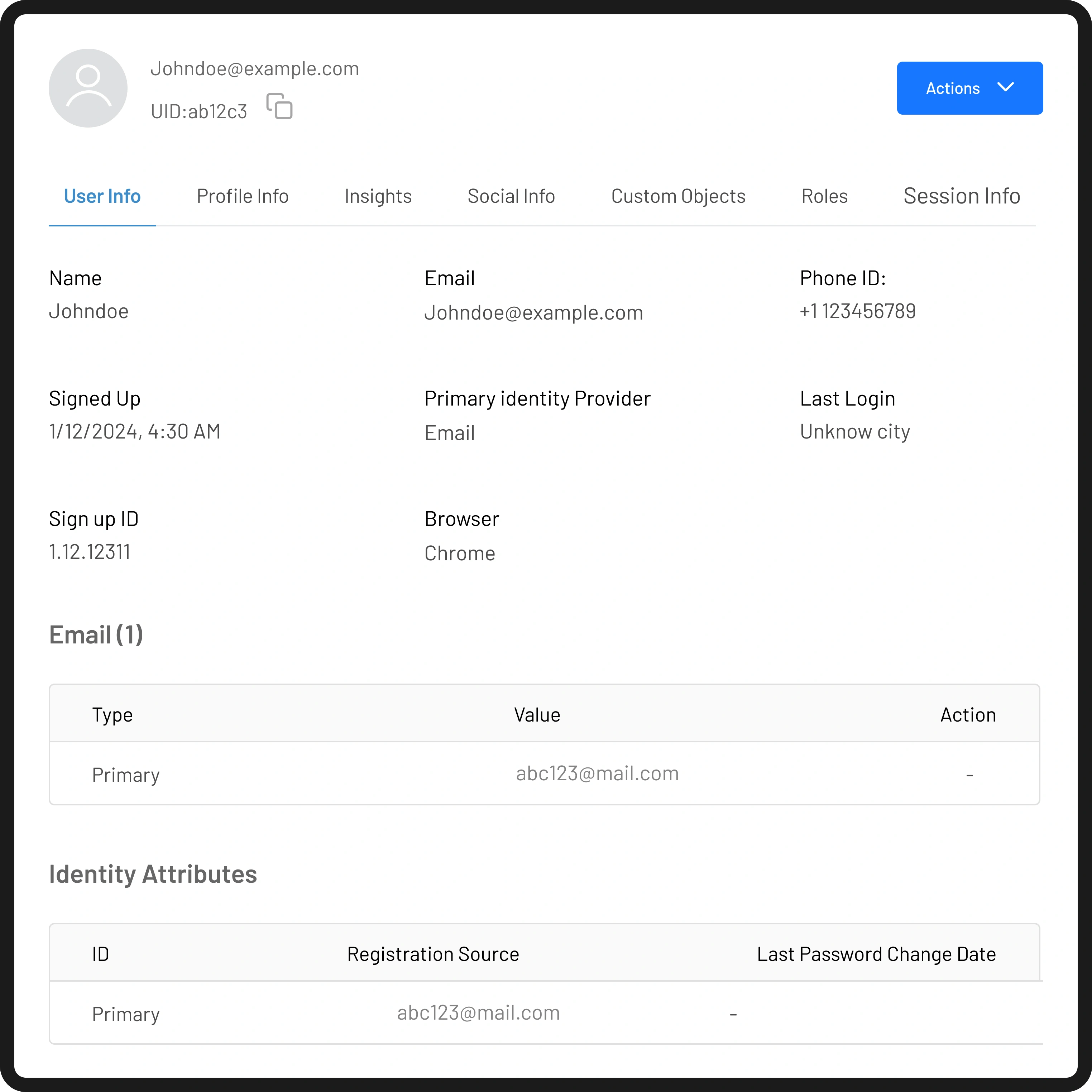This screenshot has height=1092, width=1092.
Task: Switch to the User Info tab
Action: click(102, 196)
